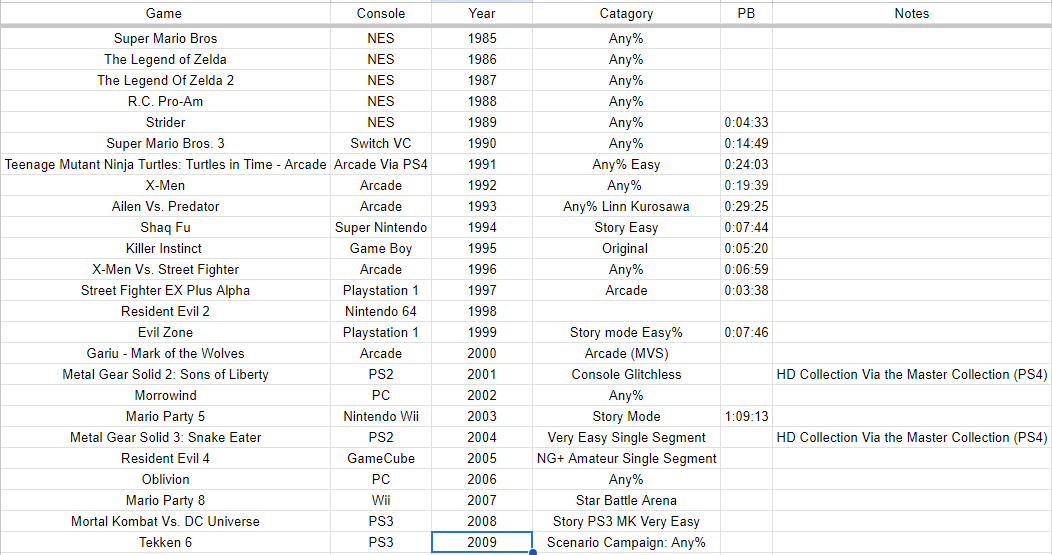Click the 'Story mode Easy%' category cell
This screenshot has height=555, width=1052.
pos(626,332)
